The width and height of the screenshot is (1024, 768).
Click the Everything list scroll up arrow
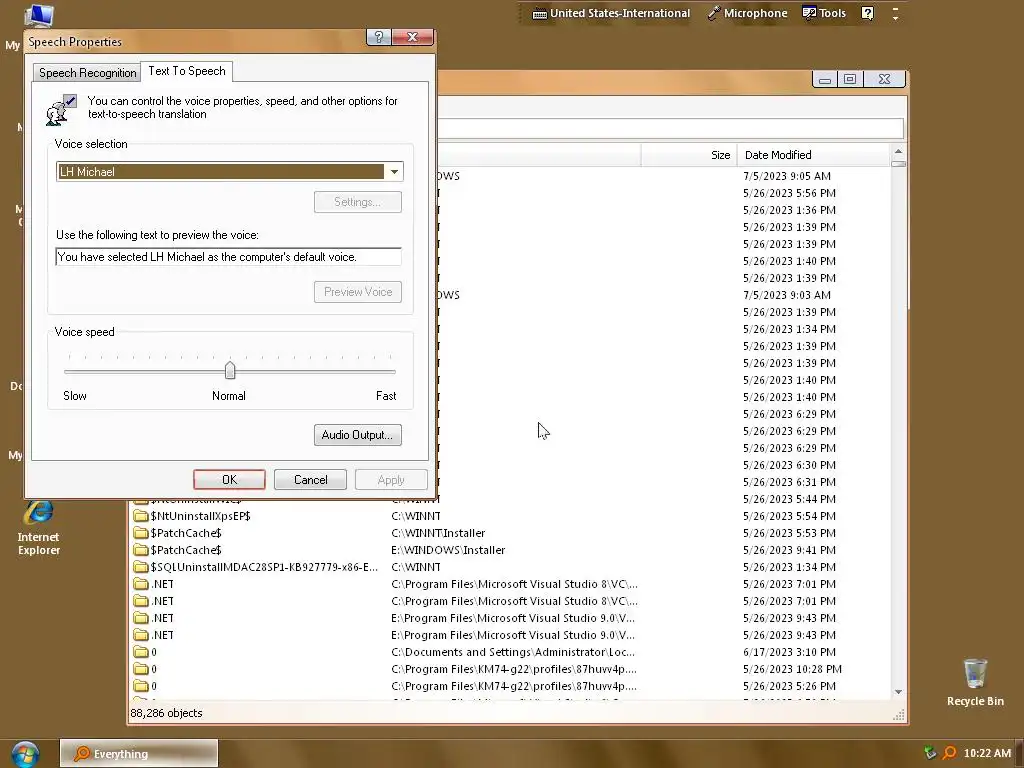[x=899, y=151]
